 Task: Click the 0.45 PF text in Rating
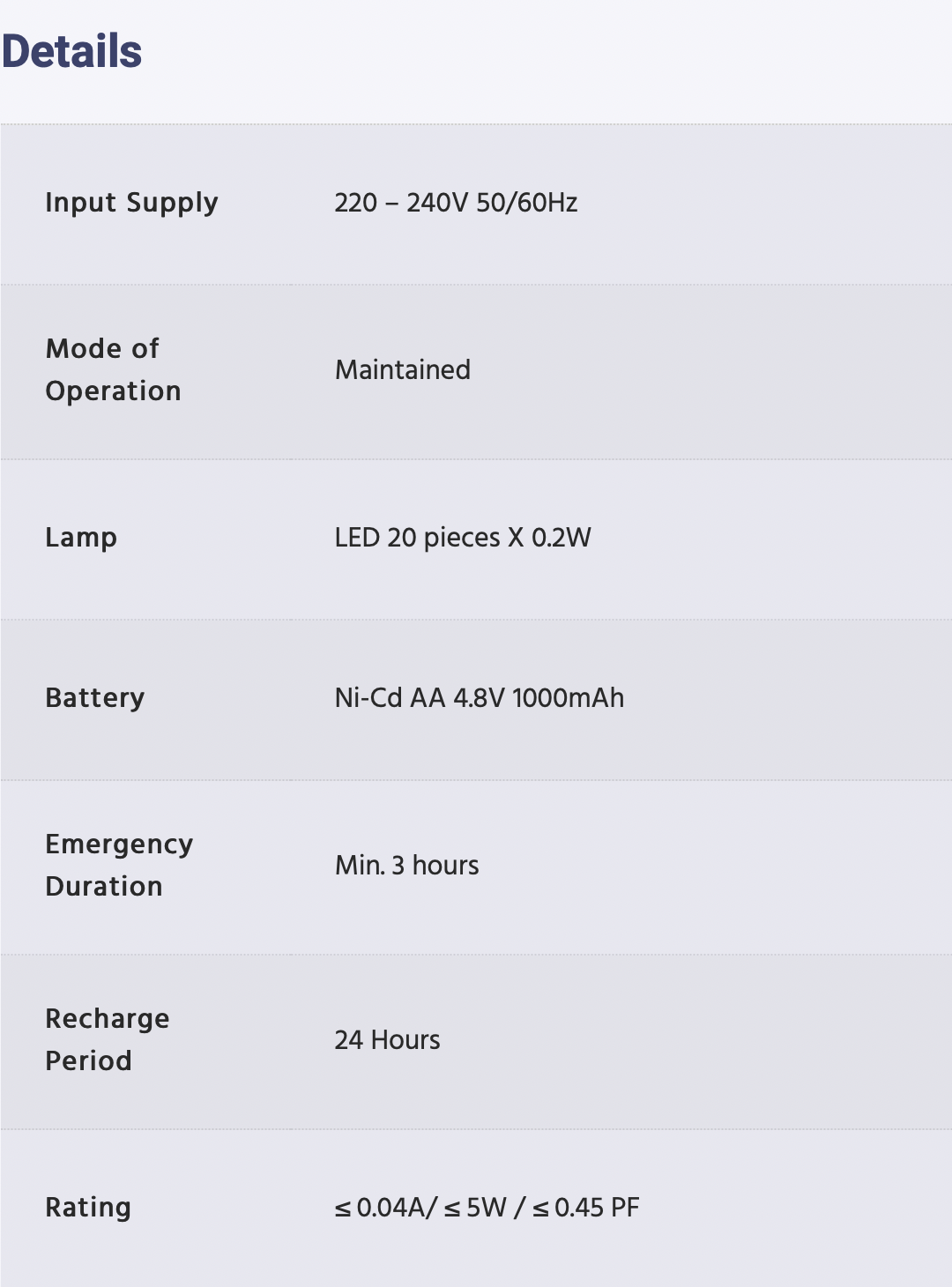pos(597,1208)
